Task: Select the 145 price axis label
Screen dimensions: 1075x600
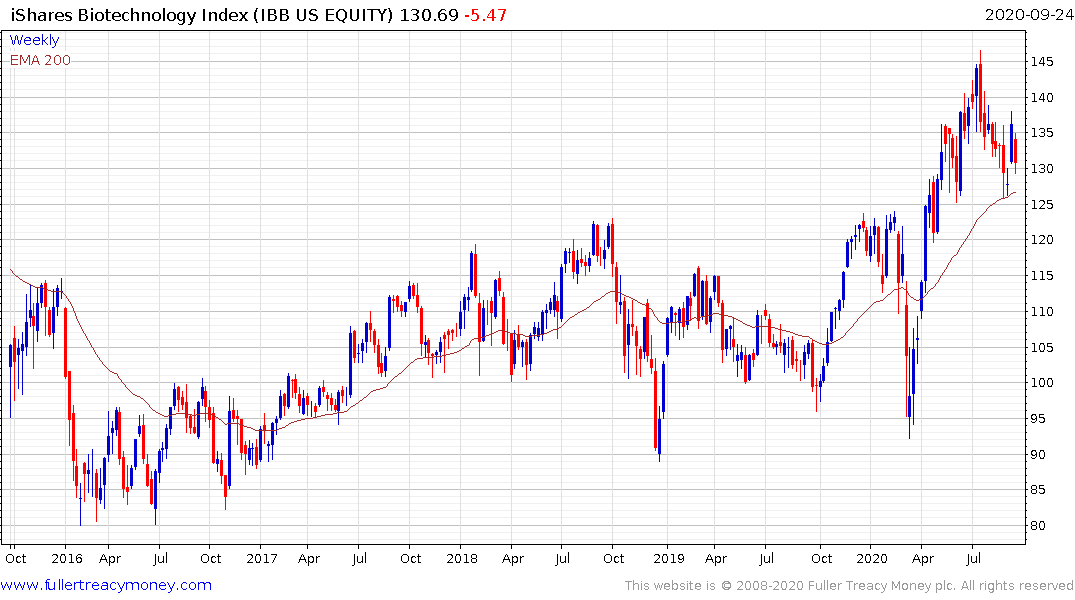Action: pos(1042,62)
